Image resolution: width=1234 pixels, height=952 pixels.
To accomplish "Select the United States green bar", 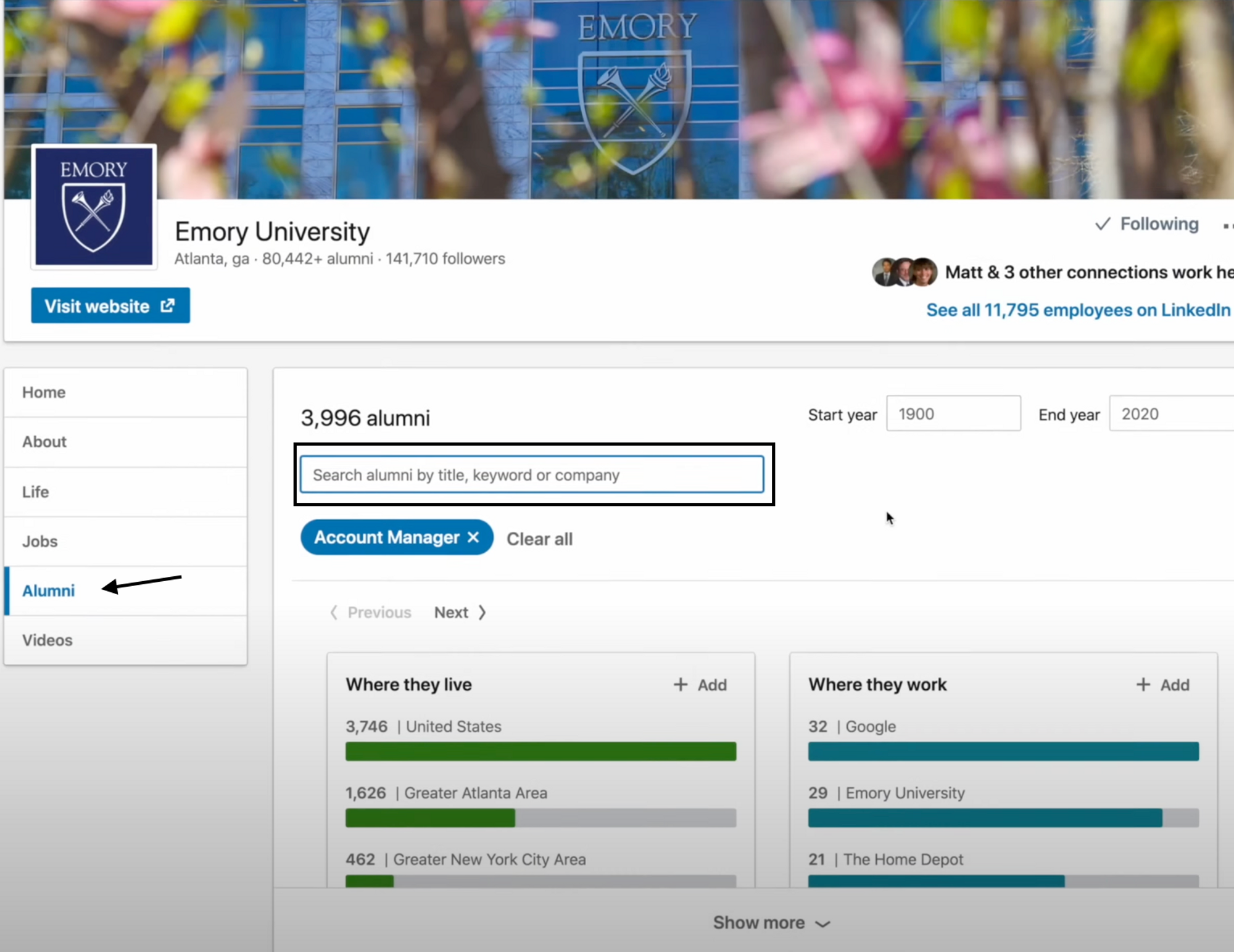I will coord(540,751).
